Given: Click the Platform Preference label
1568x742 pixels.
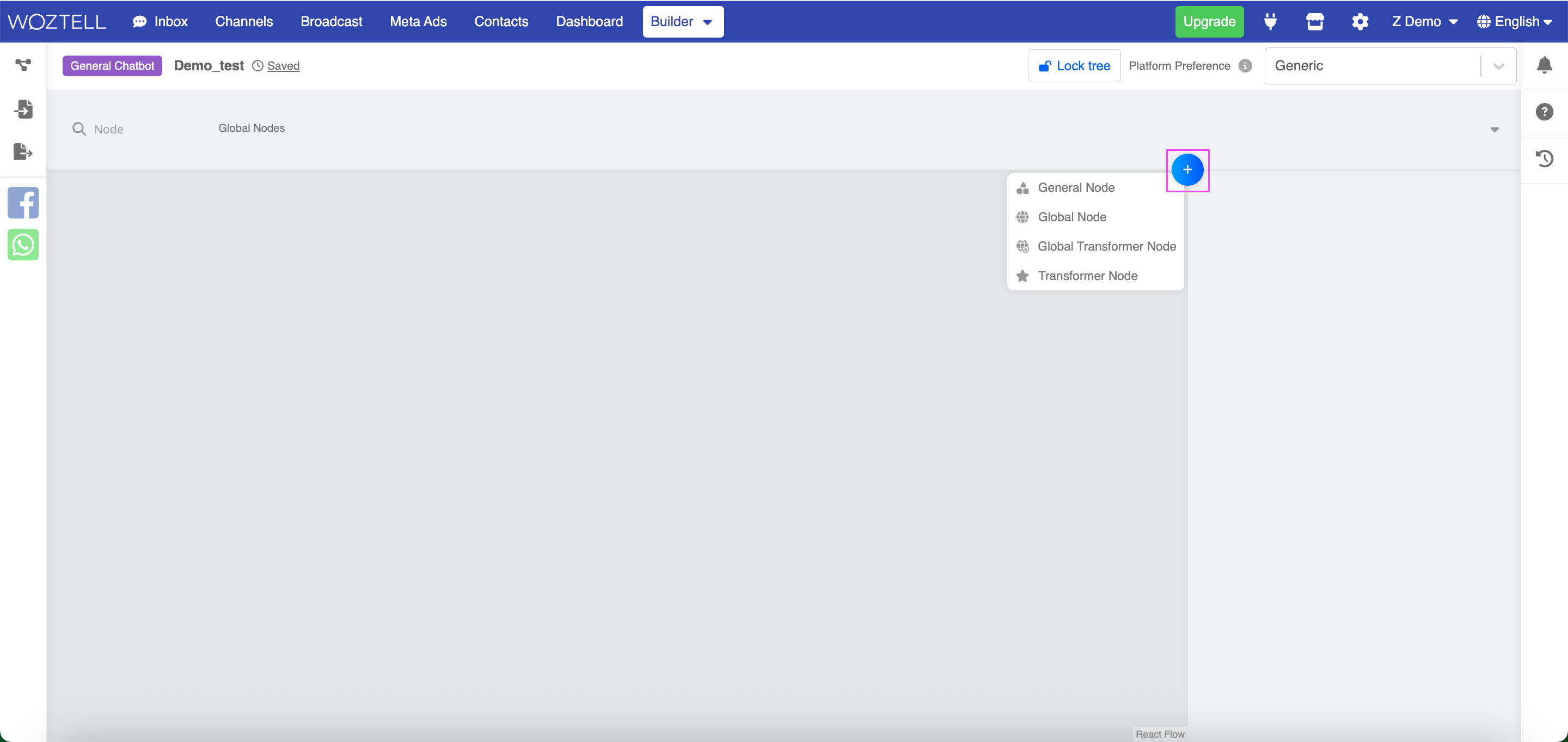Looking at the screenshot, I should (1179, 66).
